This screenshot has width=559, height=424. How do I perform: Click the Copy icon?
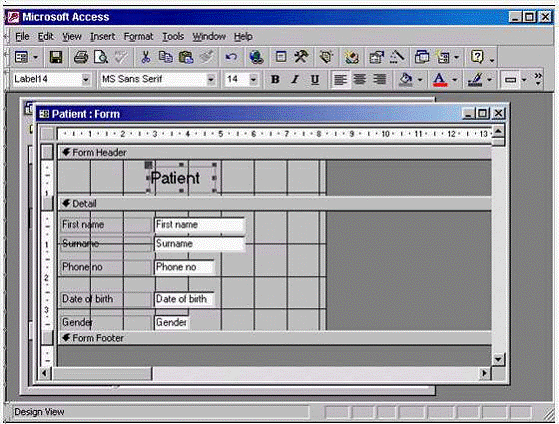tap(165, 57)
